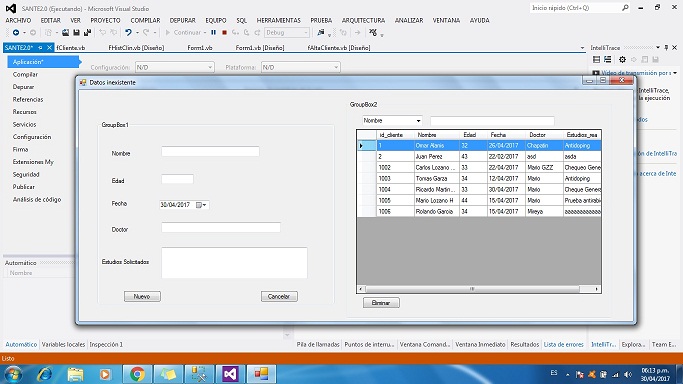
Task: Select the Compilar project settings tab
Action: pos(25,74)
